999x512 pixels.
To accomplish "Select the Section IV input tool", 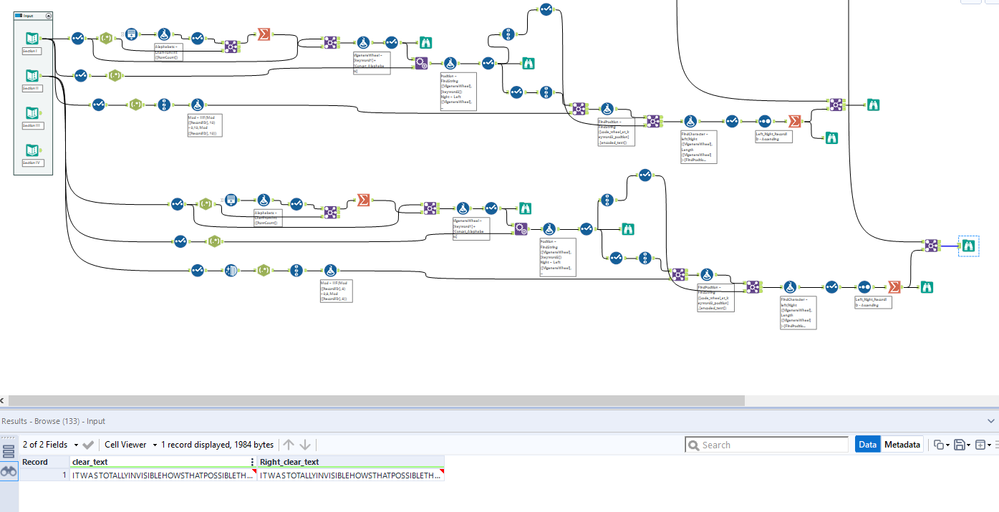I will tap(32, 151).
